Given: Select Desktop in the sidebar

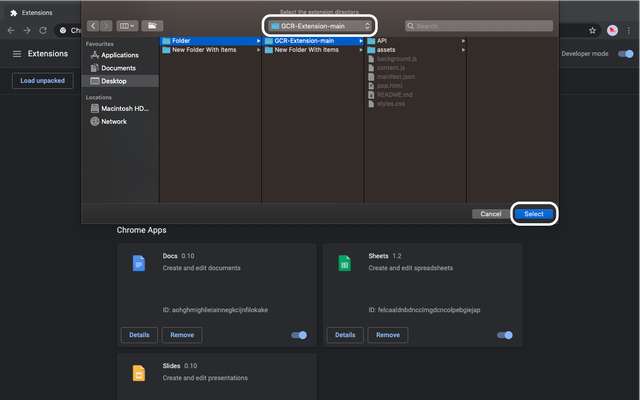Looking at the screenshot, I should click(x=120, y=81).
